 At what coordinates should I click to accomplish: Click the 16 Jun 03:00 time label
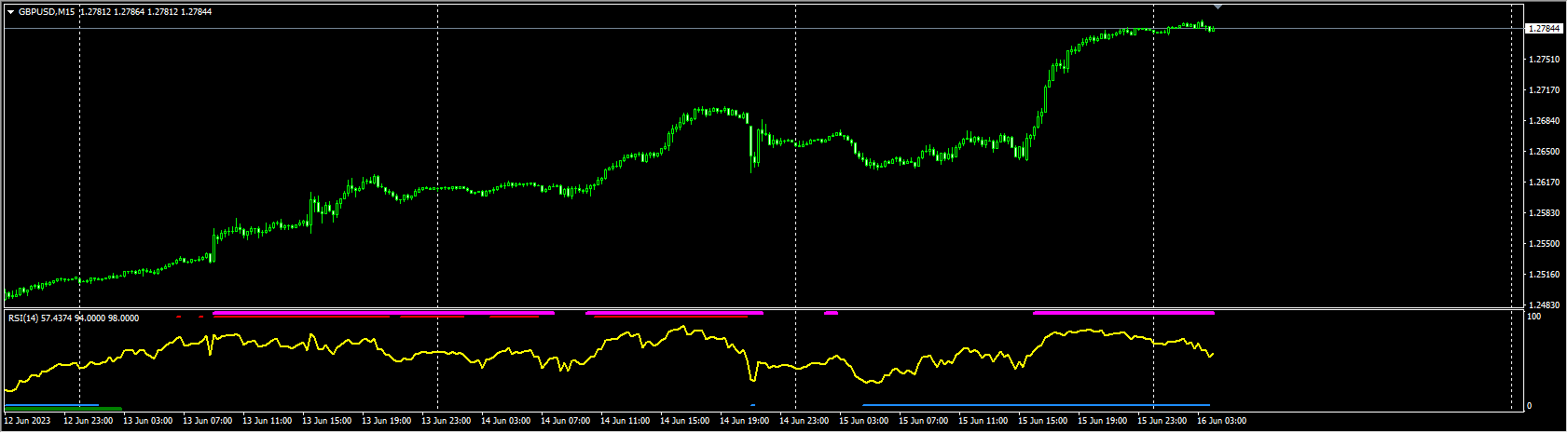(1220, 422)
